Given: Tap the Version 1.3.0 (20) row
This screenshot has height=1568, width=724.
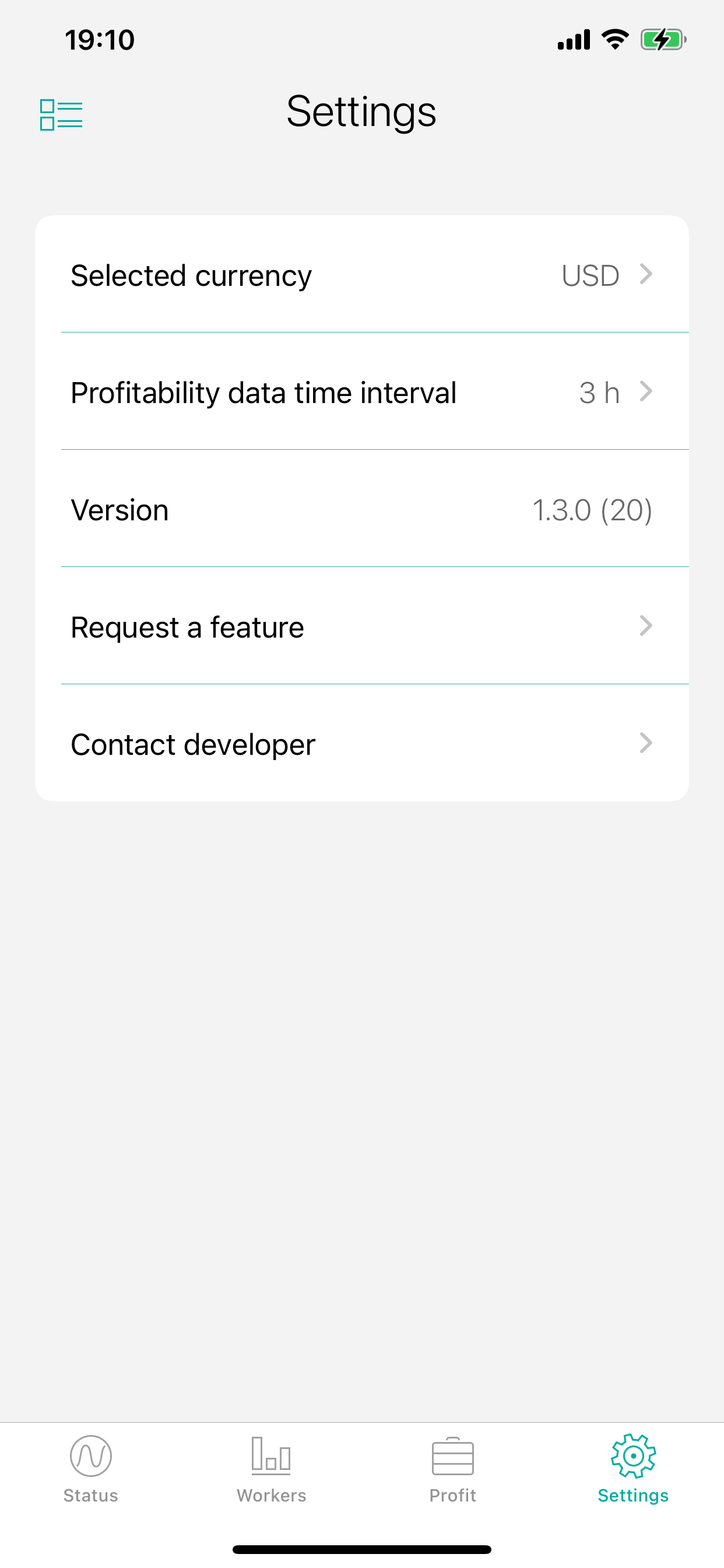Looking at the screenshot, I should click(361, 510).
